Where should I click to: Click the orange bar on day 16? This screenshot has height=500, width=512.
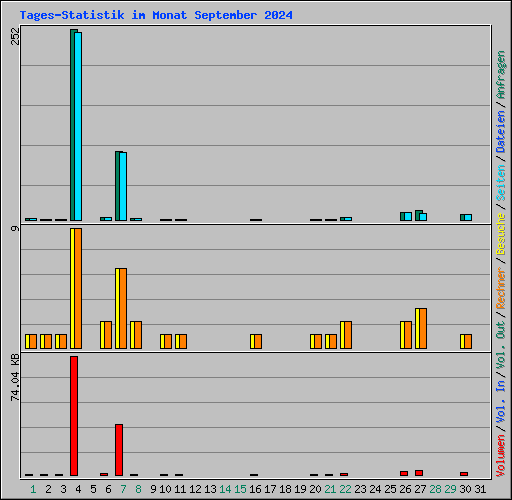point(258,341)
